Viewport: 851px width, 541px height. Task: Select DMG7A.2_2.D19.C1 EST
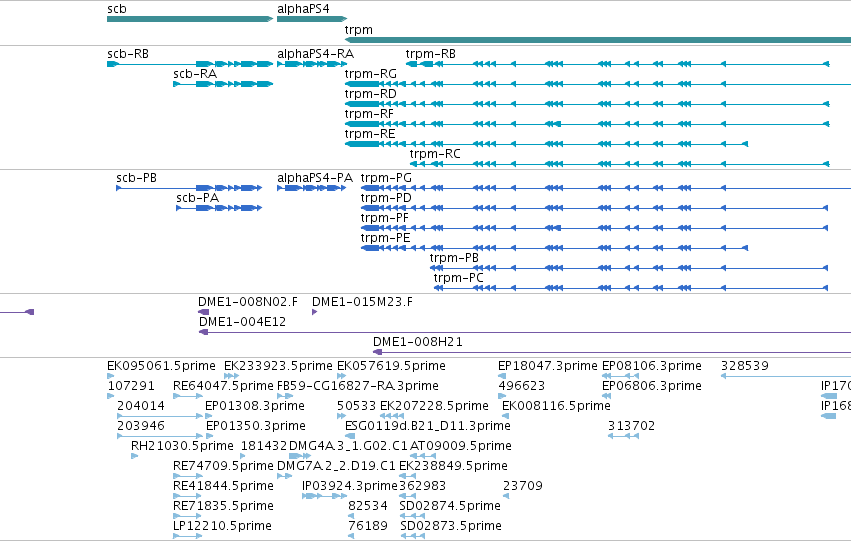tap(285, 476)
